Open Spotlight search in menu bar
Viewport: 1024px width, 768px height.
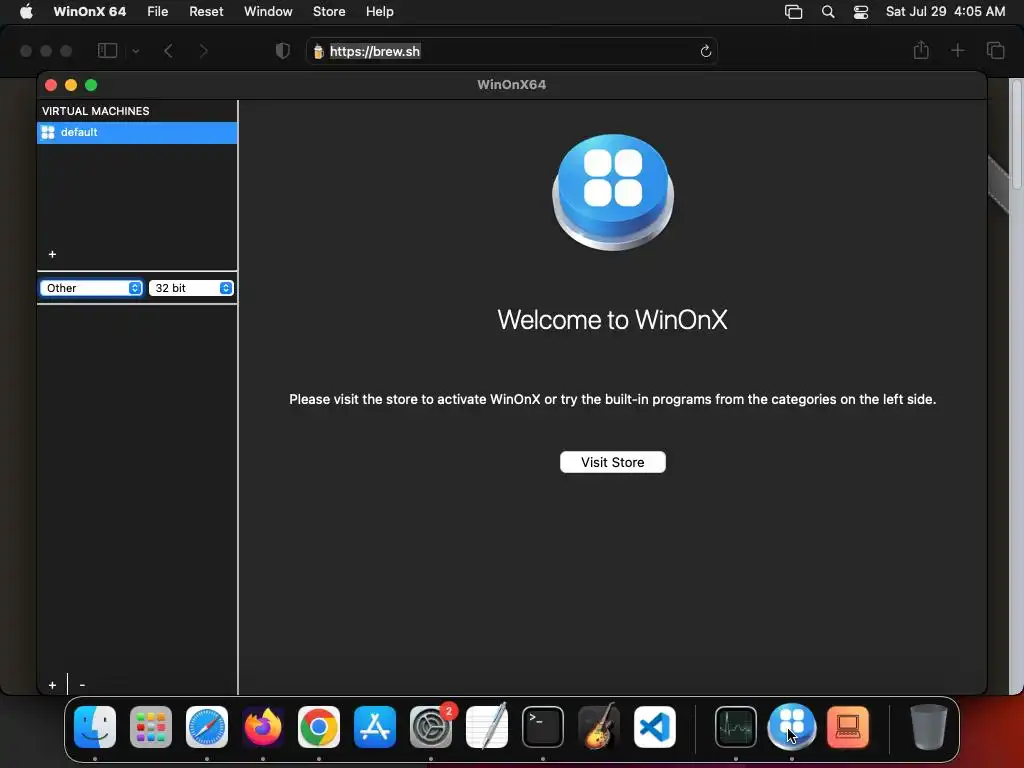pos(828,12)
